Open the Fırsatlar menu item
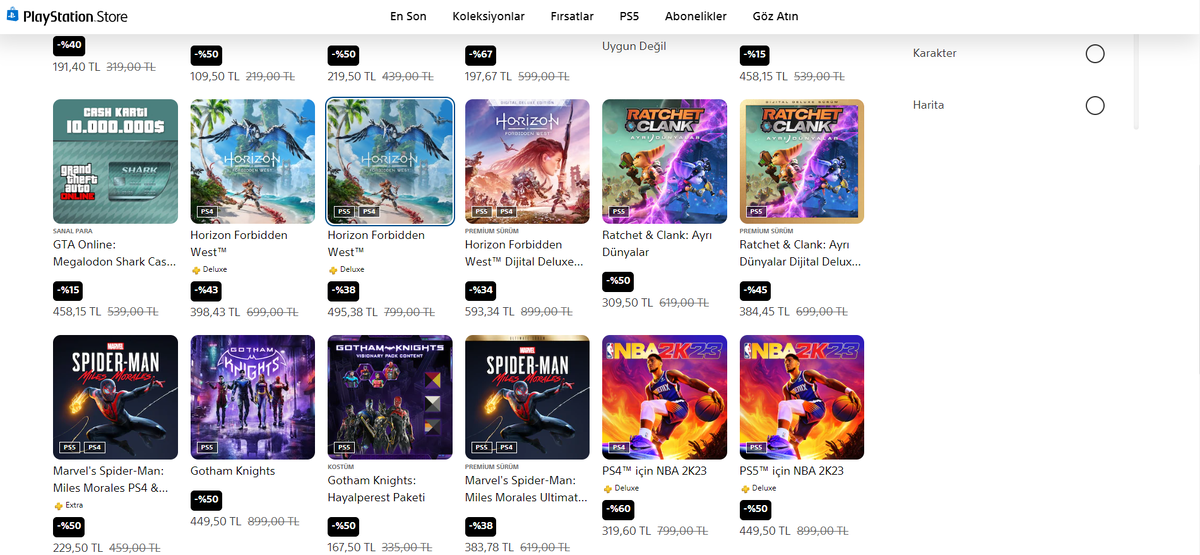The height and width of the screenshot is (555, 1200). coord(572,17)
